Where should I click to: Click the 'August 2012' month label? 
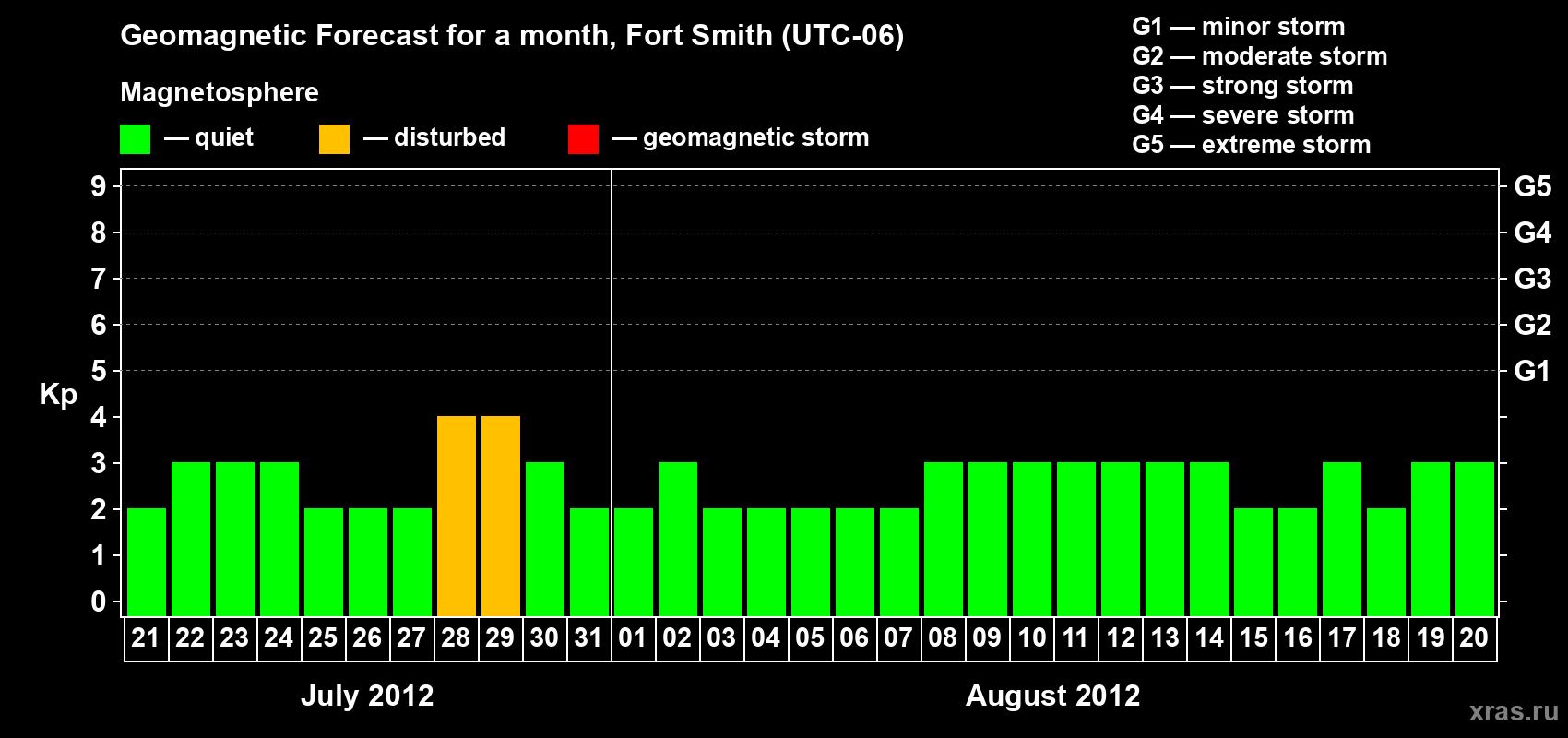pos(1052,696)
